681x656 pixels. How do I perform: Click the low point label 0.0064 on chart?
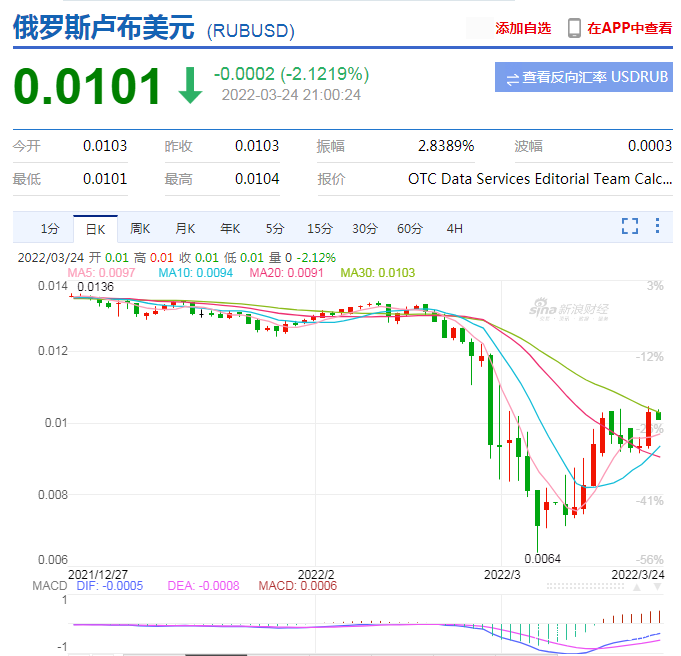542,559
